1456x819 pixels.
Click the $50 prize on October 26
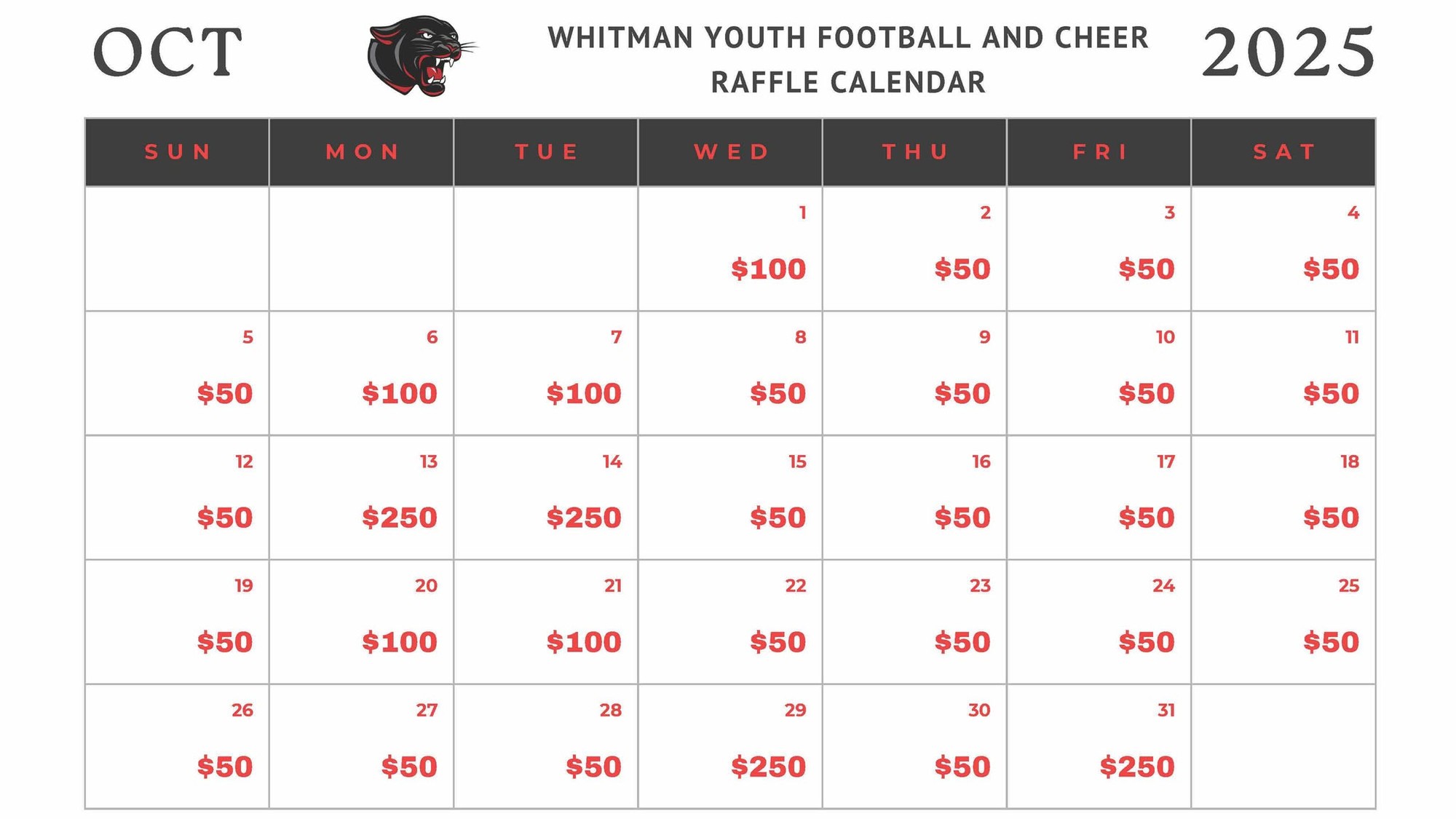tap(225, 767)
